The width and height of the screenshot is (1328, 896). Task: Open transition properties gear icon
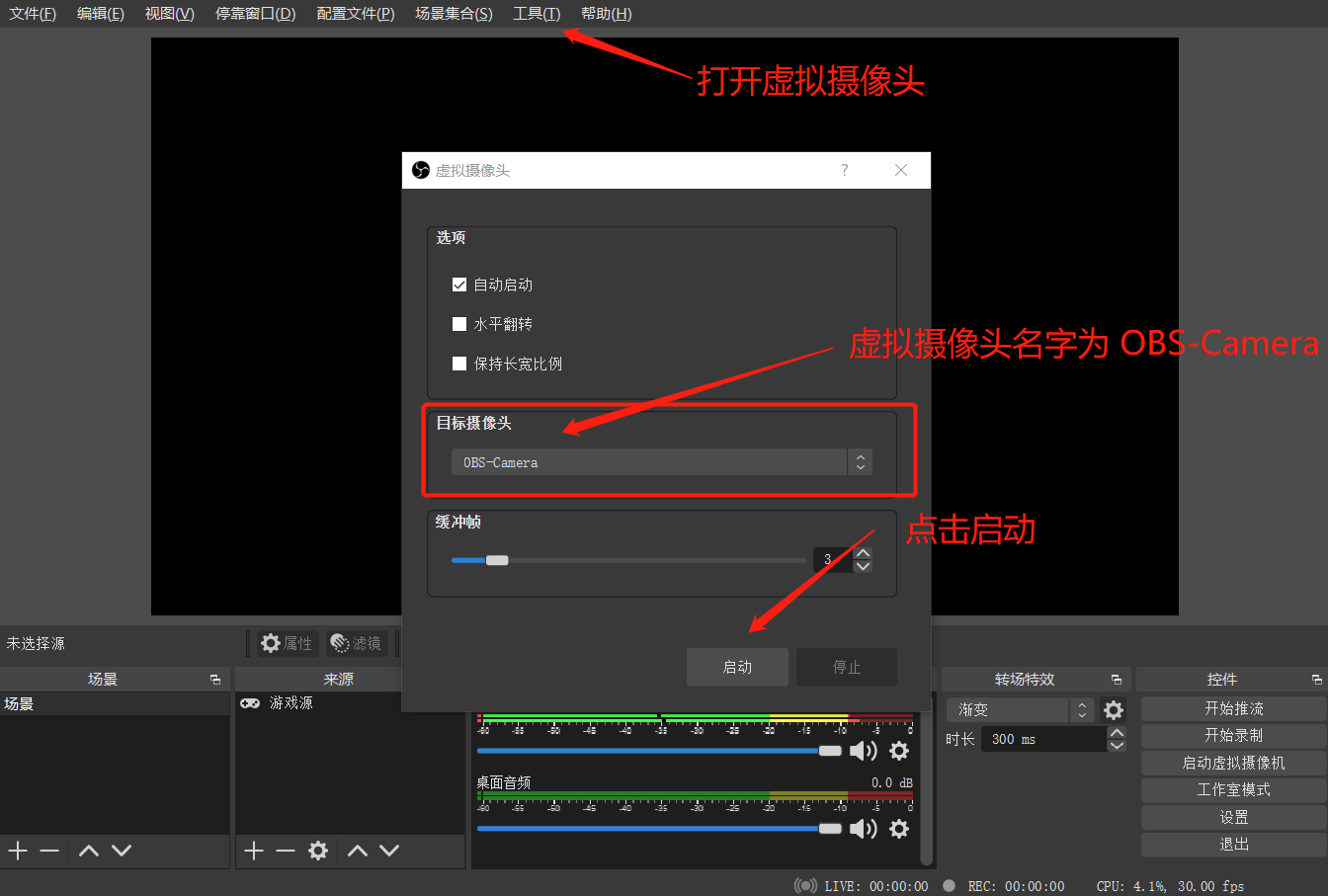1114,710
